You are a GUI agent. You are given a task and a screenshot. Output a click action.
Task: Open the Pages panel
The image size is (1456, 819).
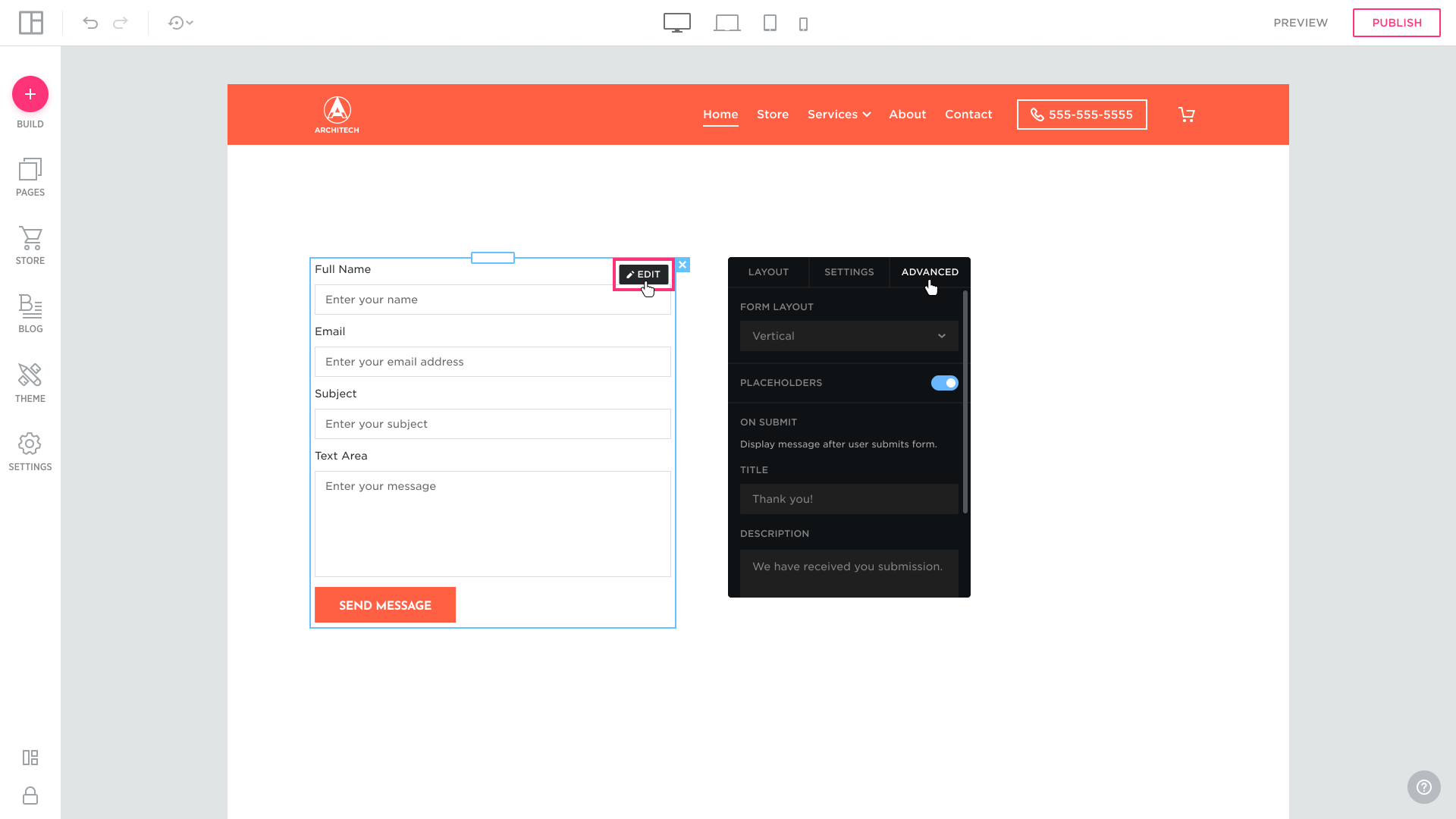click(30, 177)
